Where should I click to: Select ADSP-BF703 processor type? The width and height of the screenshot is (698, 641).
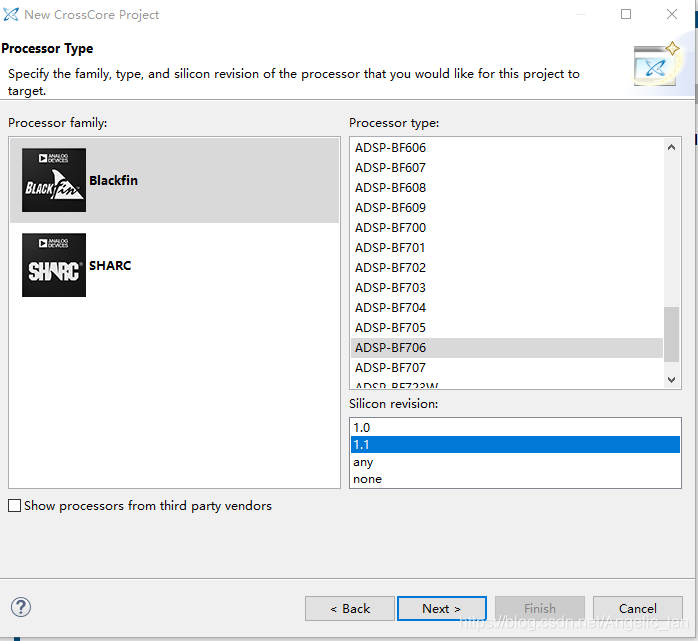pos(507,288)
